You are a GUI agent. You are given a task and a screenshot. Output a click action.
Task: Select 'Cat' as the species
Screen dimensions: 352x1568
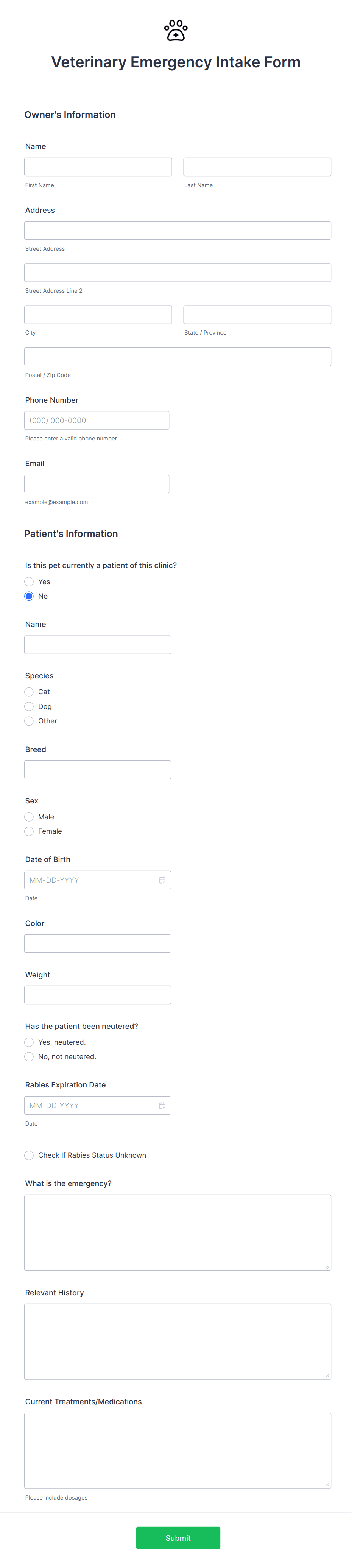click(x=29, y=692)
